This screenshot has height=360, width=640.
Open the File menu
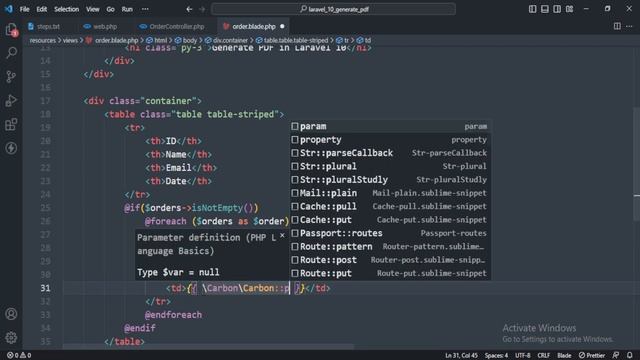tap(24, 9)
